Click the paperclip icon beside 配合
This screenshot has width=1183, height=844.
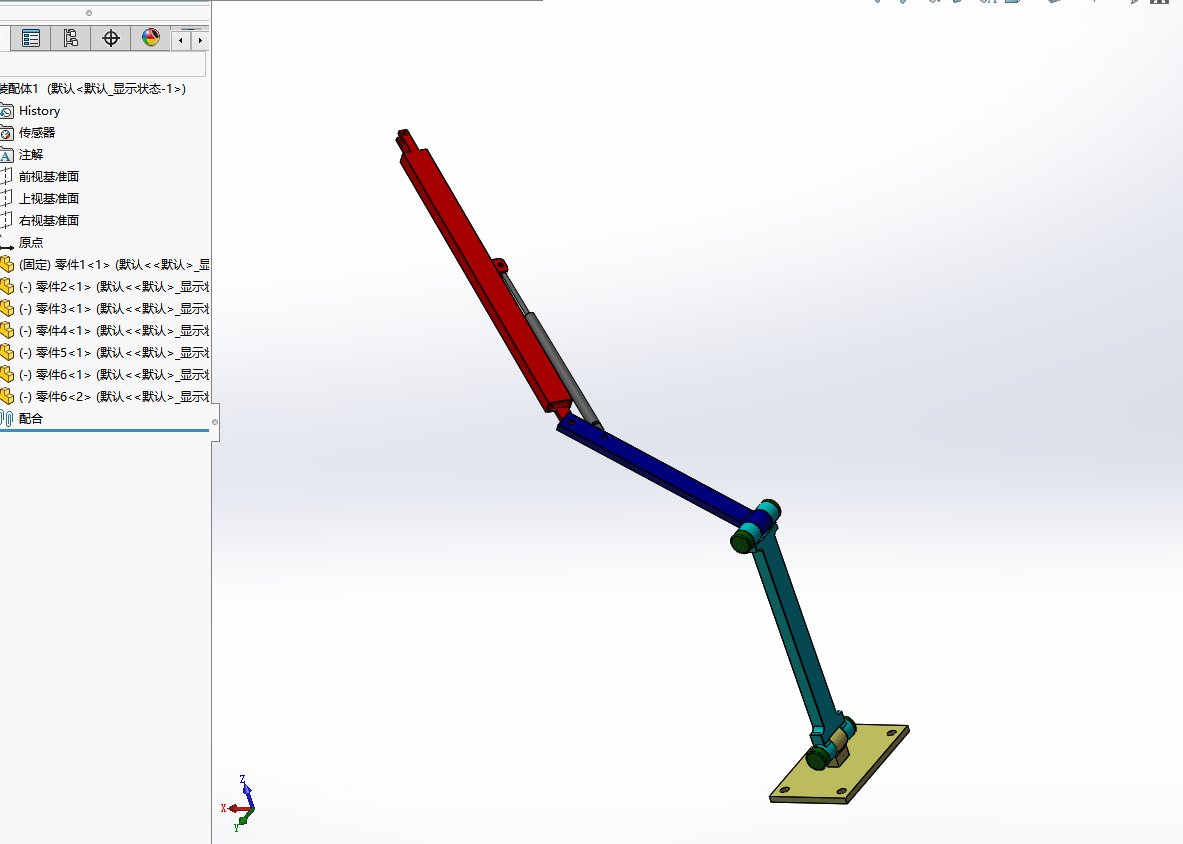click(x=7, y=419)
